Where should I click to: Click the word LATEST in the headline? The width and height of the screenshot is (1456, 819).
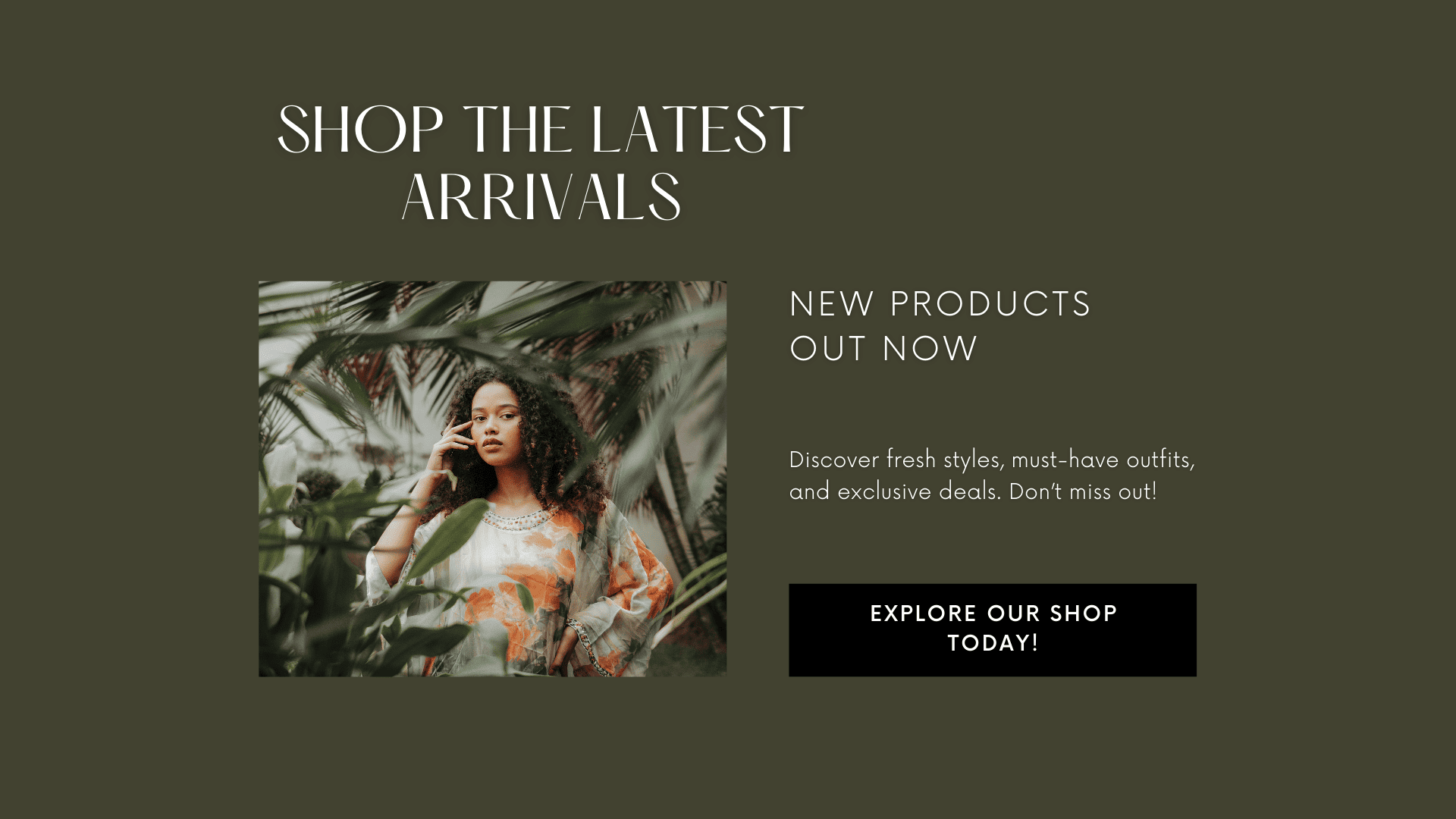click(x=697, y=130)
